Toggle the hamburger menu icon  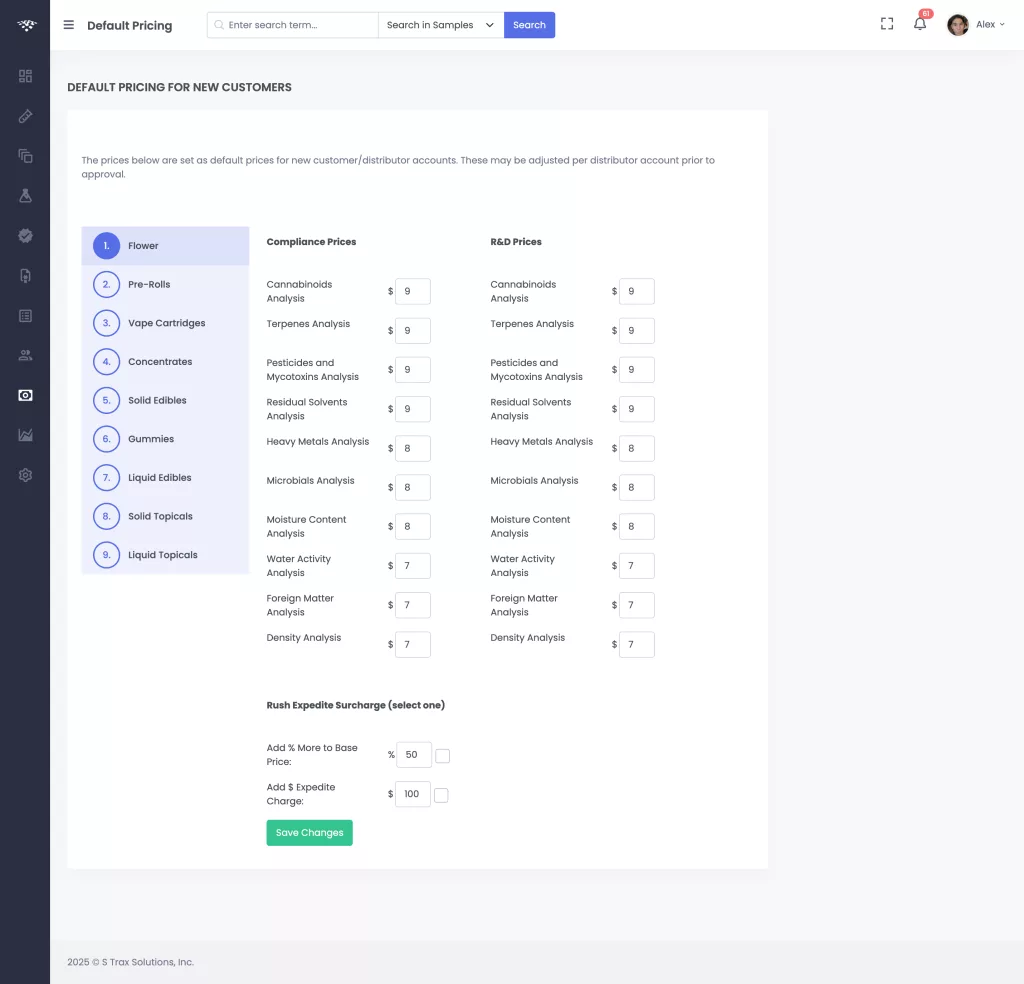pyautogui.click(x=69, y=25)
